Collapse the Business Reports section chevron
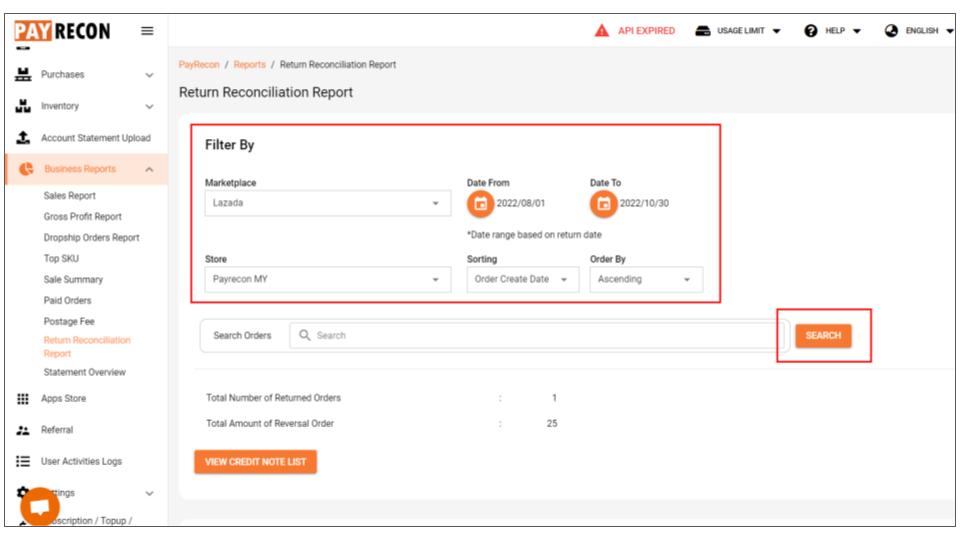This screenshot has width=960, height=540. coord(149,170)
